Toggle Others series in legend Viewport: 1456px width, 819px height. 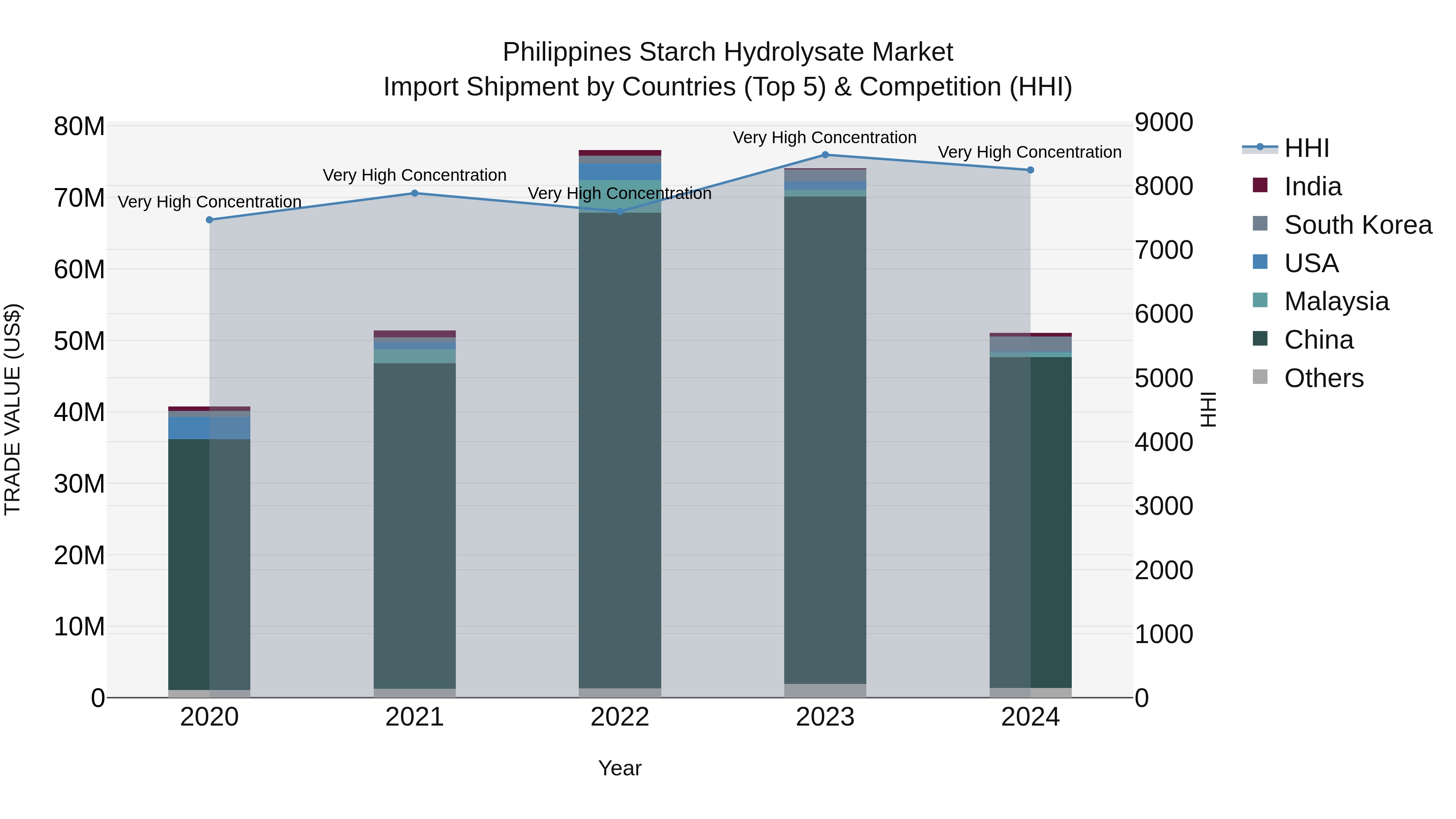(x=1308, y=378)
